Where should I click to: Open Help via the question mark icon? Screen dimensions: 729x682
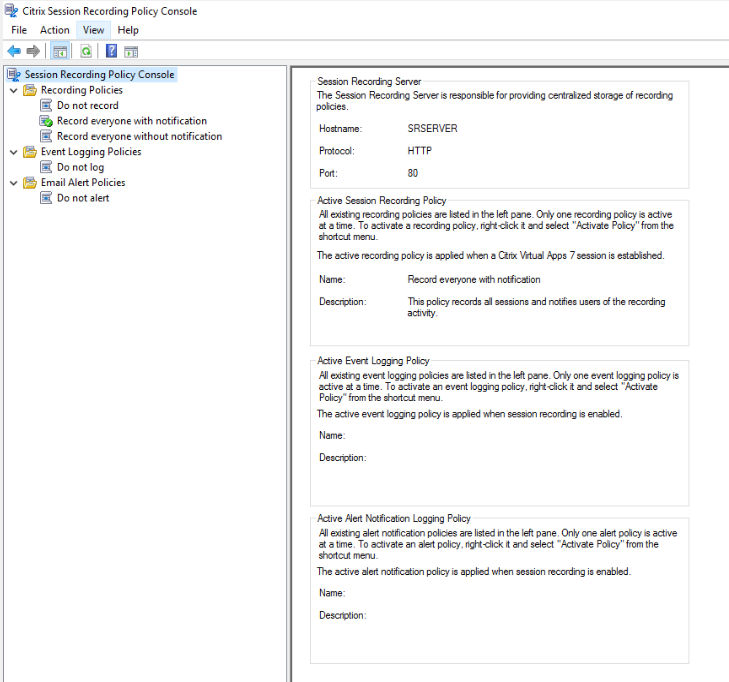112,51
